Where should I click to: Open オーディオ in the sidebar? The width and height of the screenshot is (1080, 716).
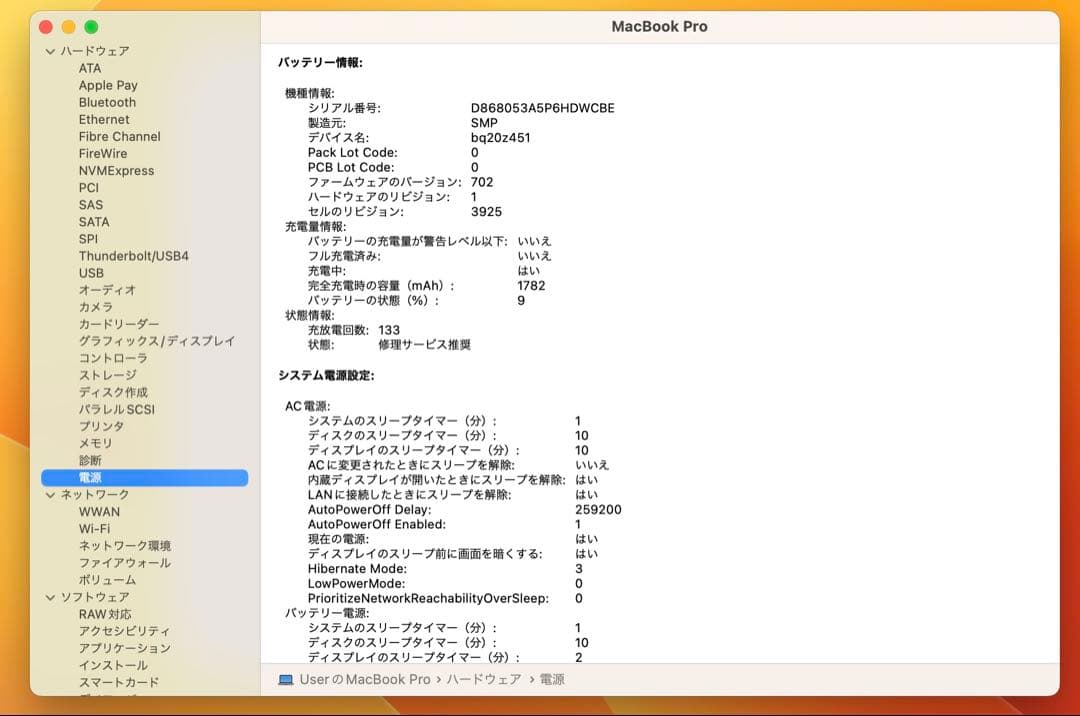pyautogui.click(x=107, y=290)
